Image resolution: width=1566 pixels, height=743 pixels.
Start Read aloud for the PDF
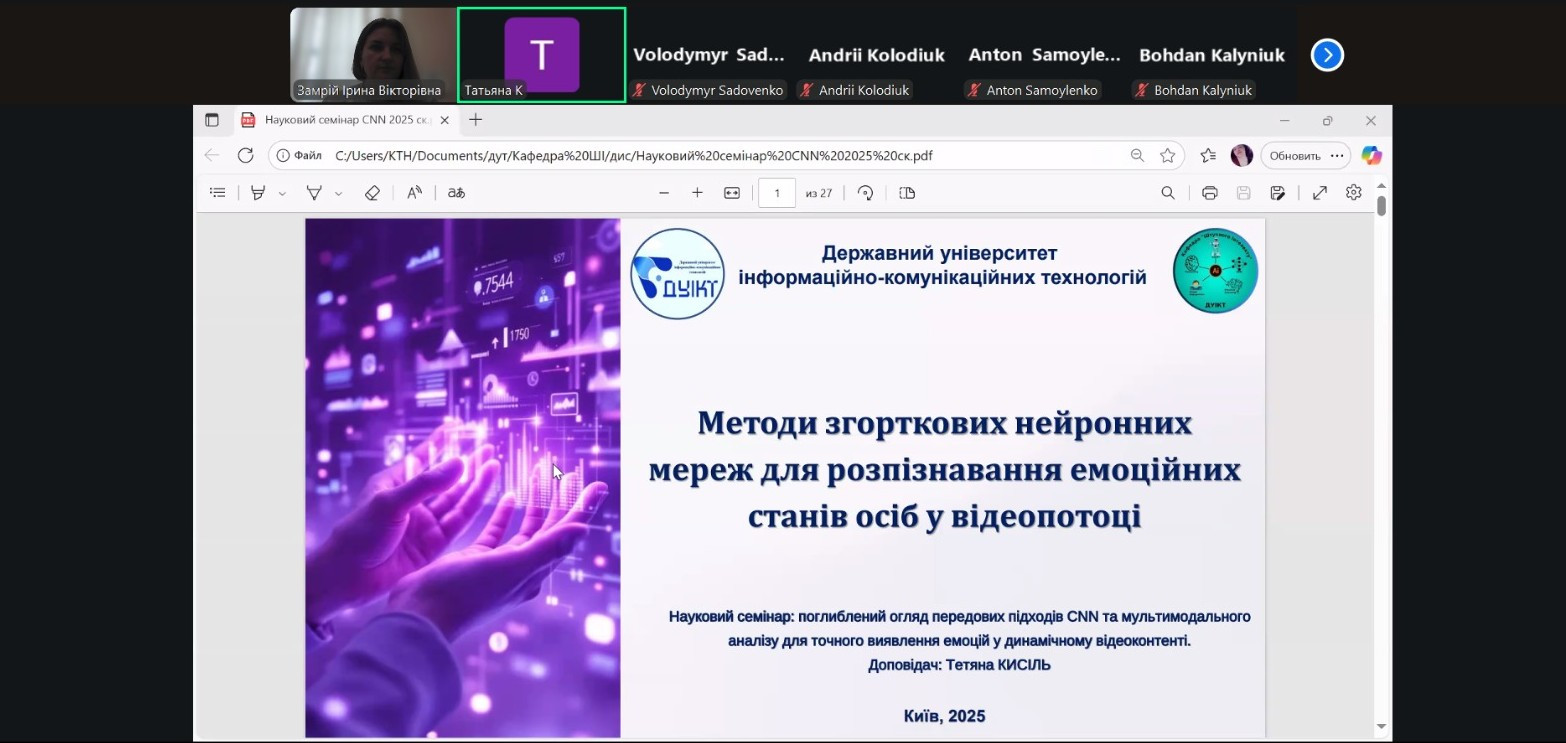[x=414, y=193]
